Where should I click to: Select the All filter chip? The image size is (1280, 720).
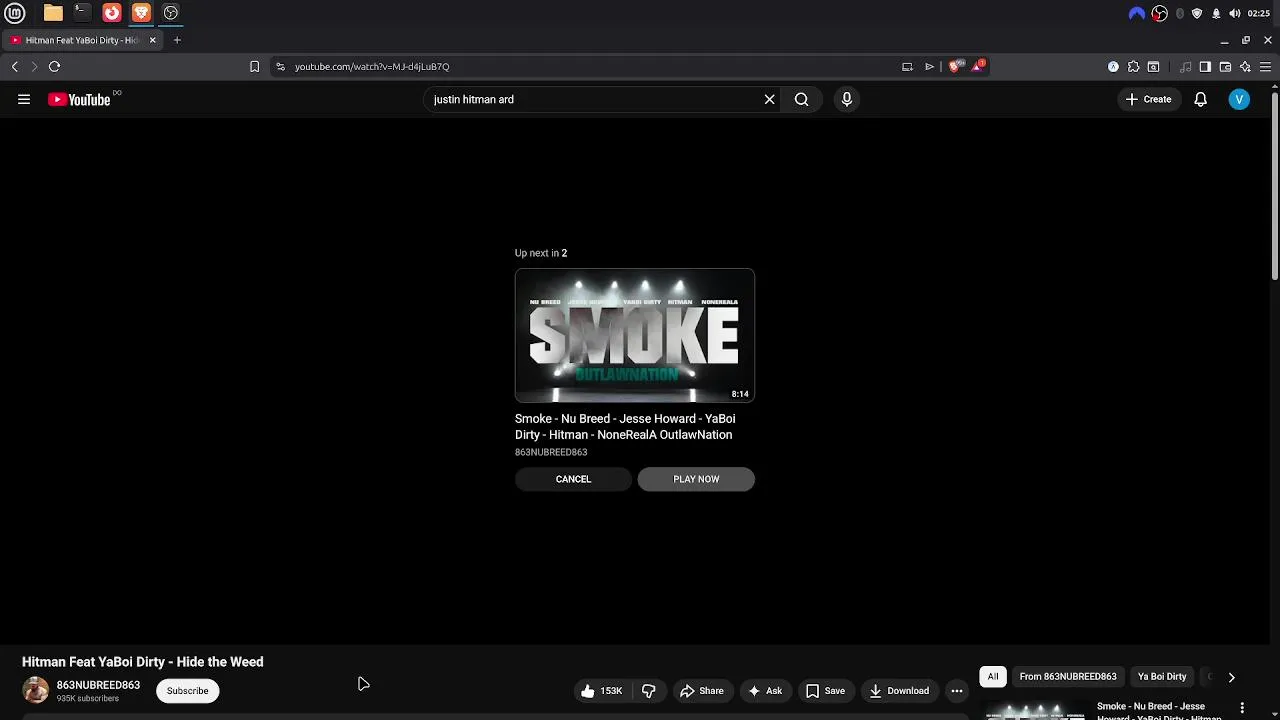(x=993, y=677)
